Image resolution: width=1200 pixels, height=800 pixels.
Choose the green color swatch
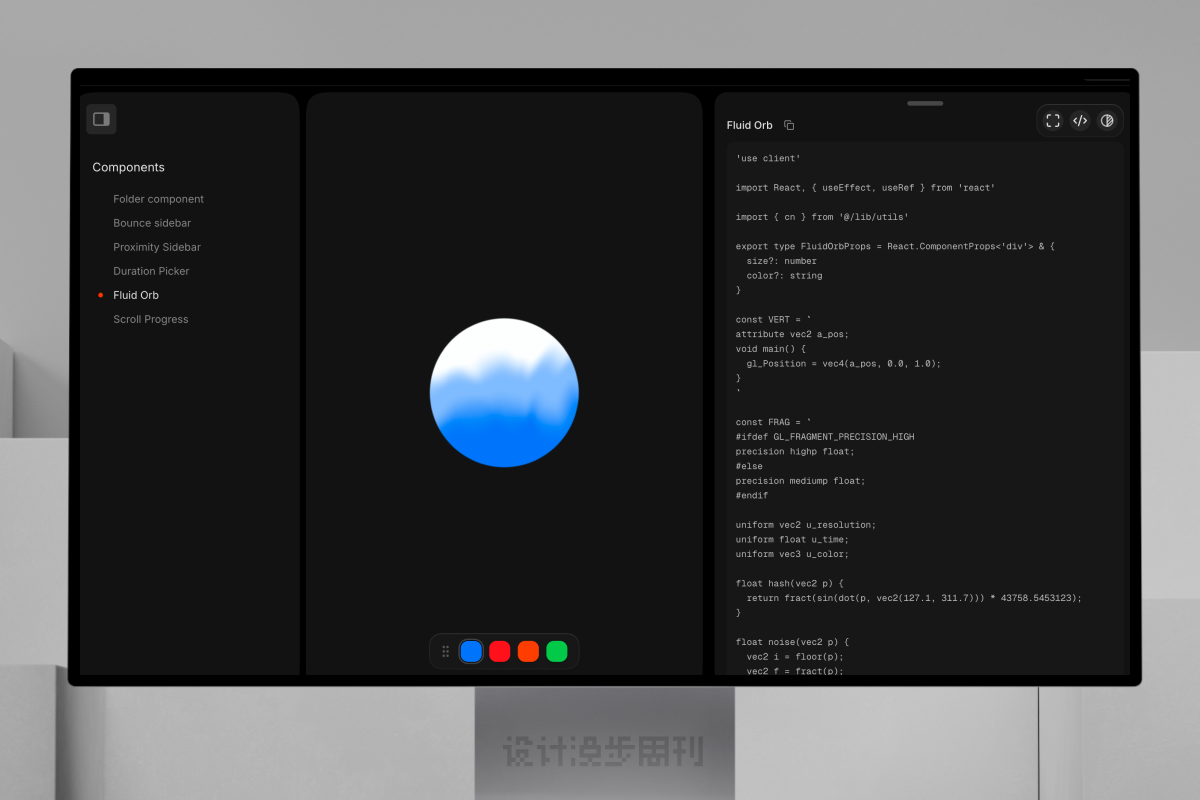[557, 651]
